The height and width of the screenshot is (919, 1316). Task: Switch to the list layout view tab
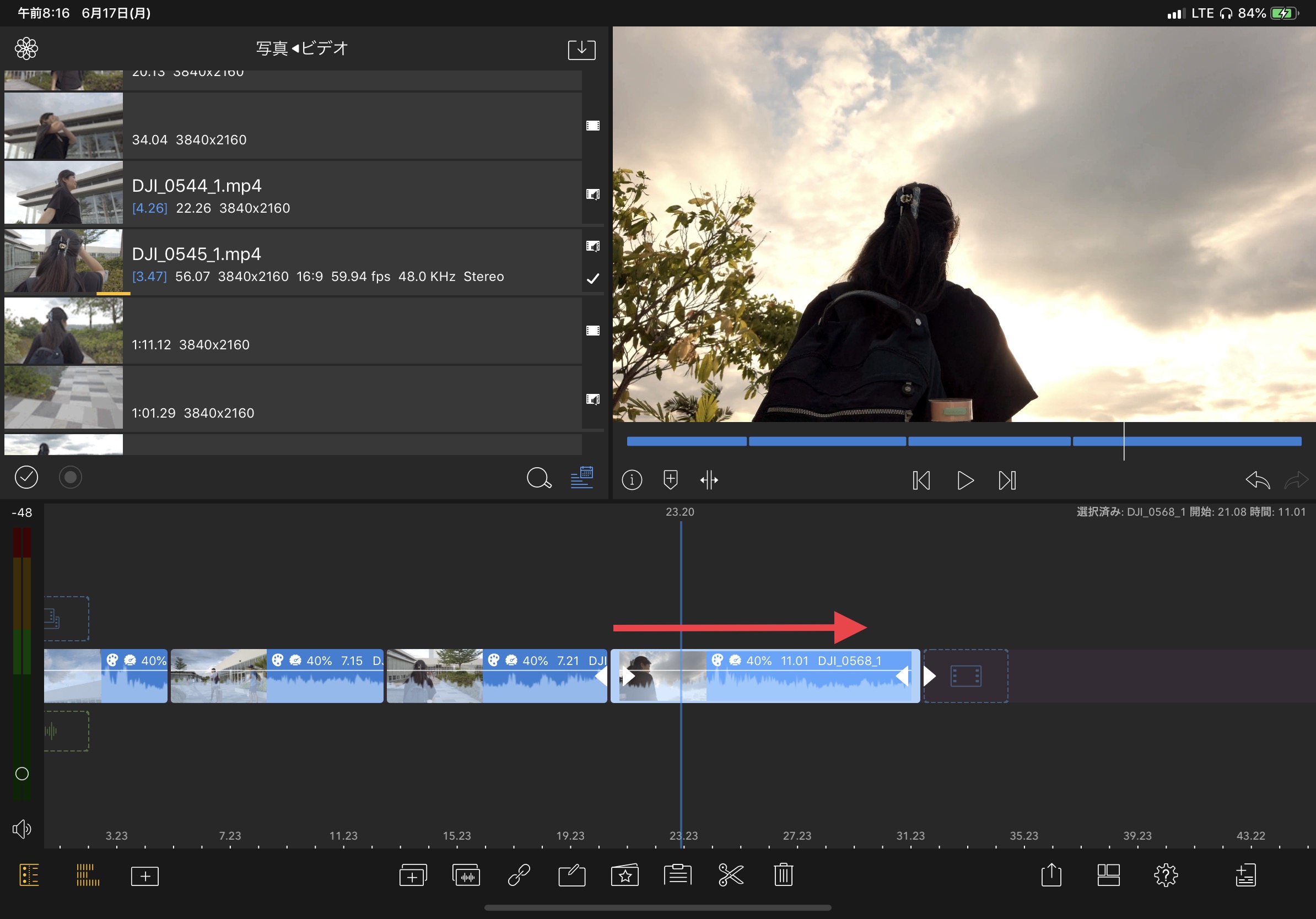pos(29,875)
